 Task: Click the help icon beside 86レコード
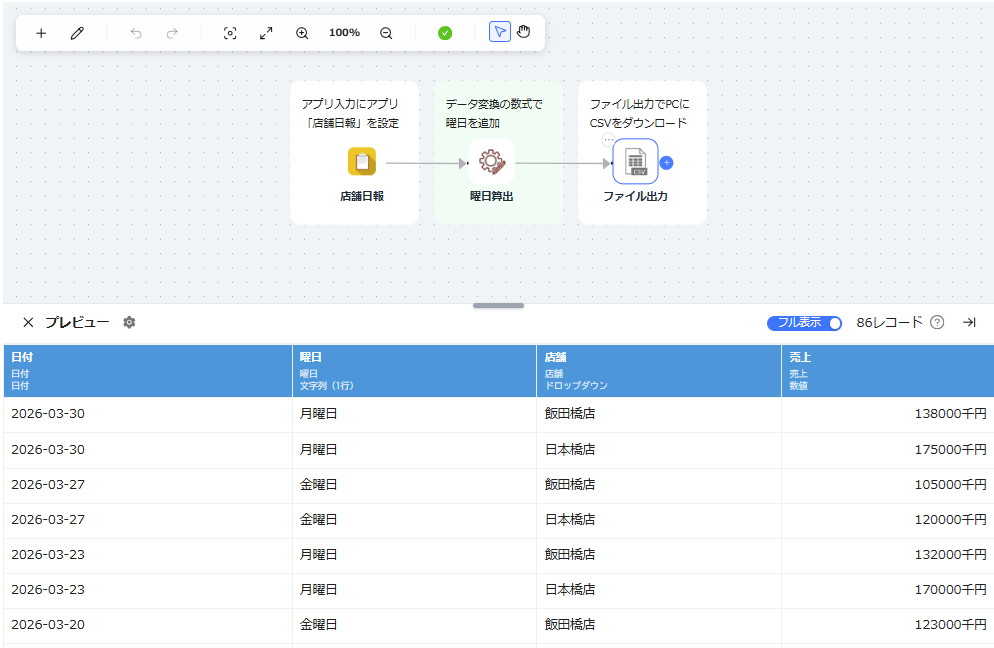click(937, 323)
